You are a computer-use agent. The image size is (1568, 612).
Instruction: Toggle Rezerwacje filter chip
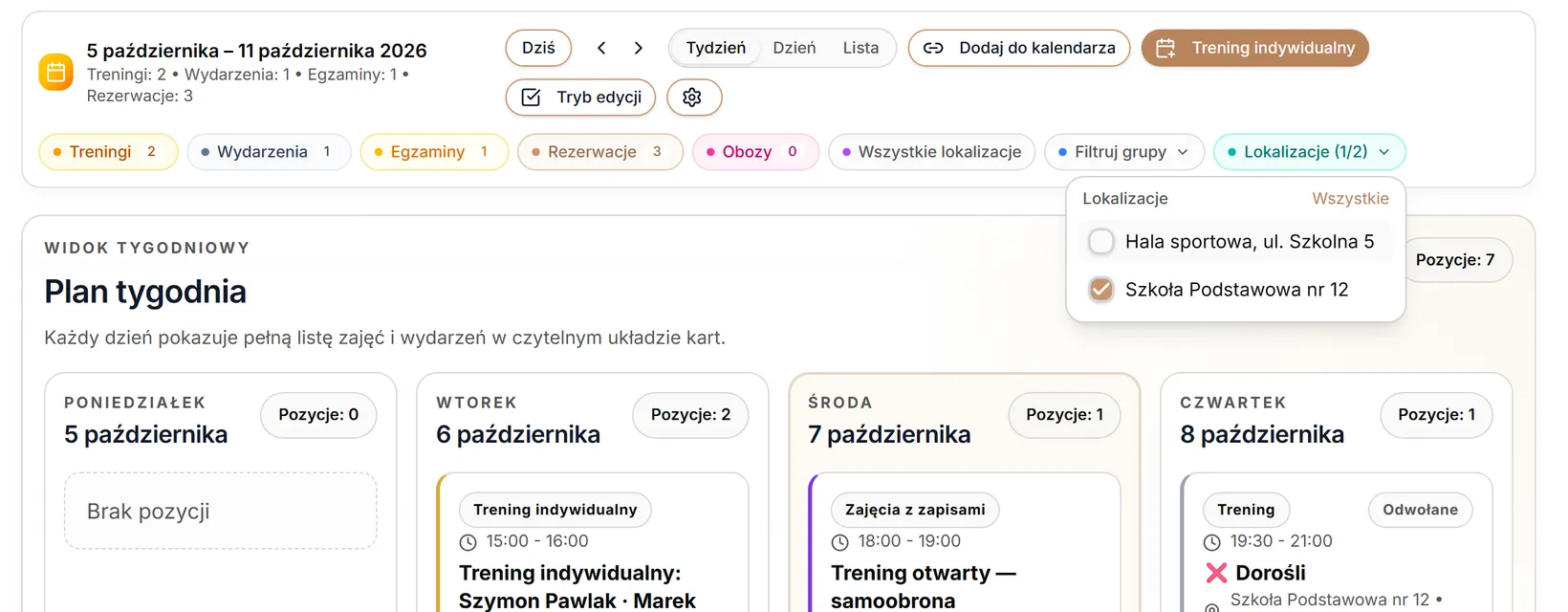(x=600, y=152)
